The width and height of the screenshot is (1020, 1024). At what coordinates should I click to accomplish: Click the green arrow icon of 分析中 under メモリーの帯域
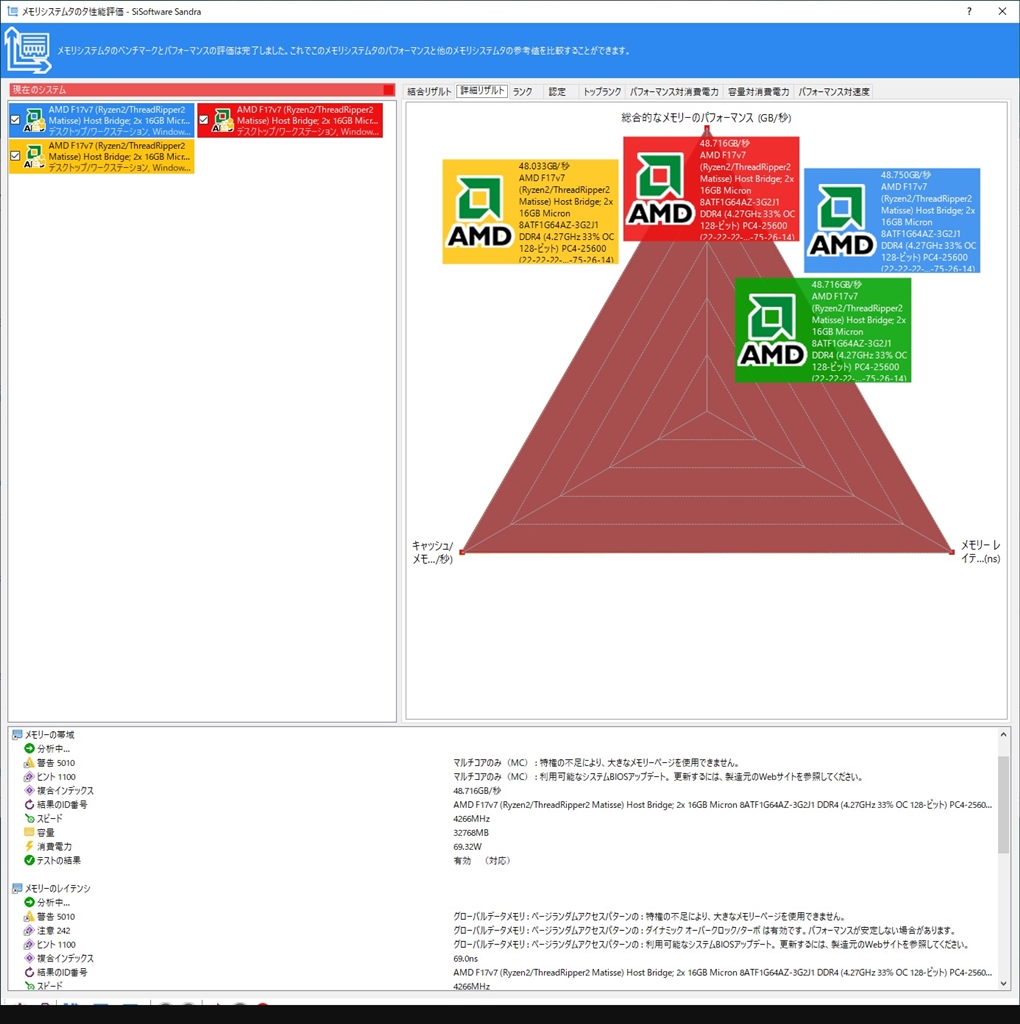click(x=29, y=748)
